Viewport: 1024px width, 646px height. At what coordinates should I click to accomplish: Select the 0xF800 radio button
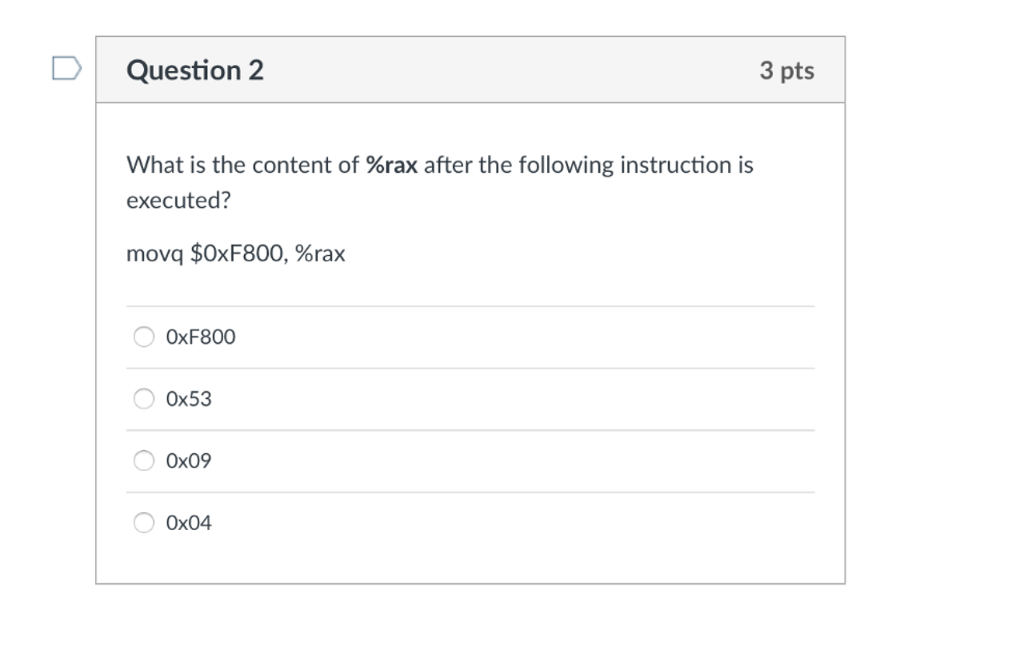tap(145, 337)
